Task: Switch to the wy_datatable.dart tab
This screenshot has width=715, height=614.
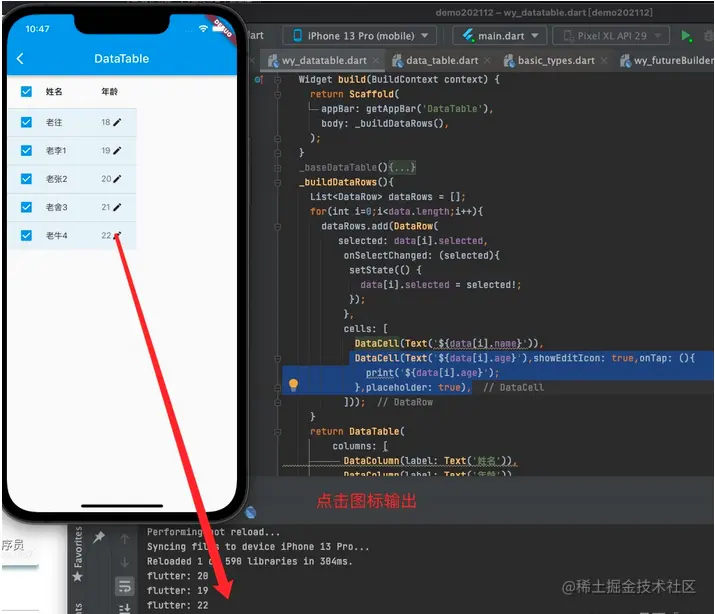Action: coord(324,60)
